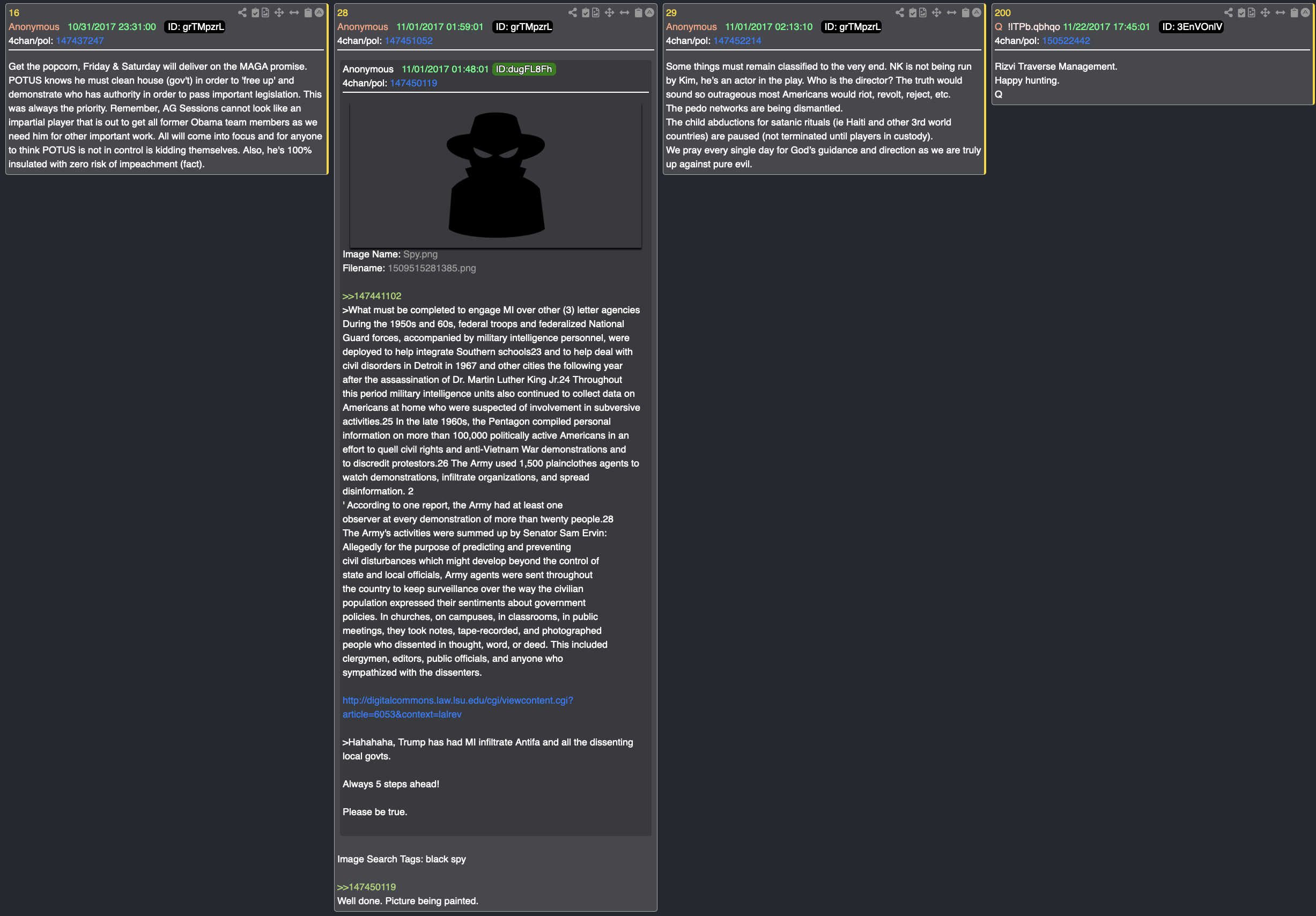Click the ID: 3EnVOnlV badge on post 200
Screen dimensions: 1316x916
[1192, 27]
